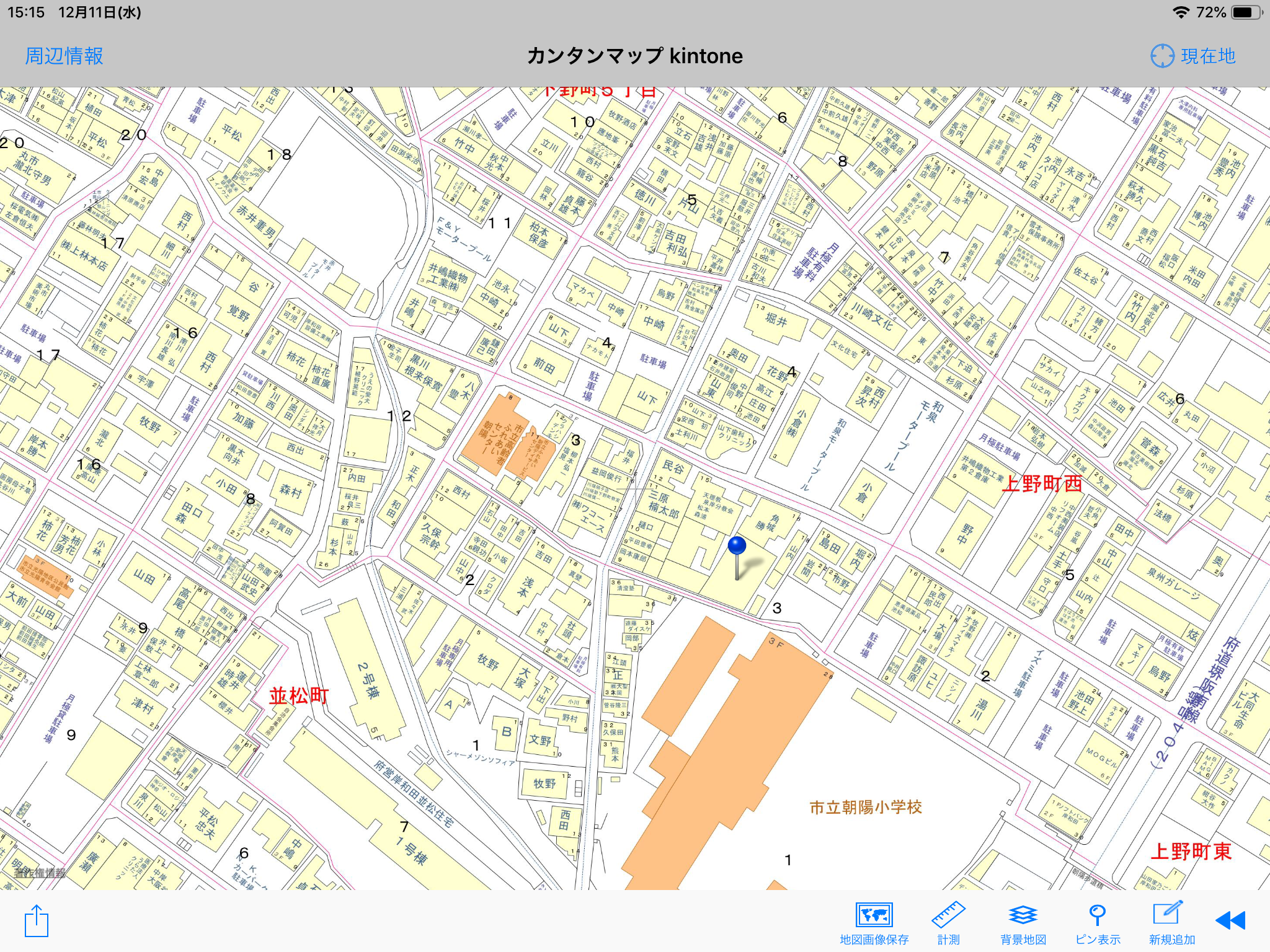Tap シャーメゾンソフィア label
Screen dimensions: 1270x952
coord(480,757)
